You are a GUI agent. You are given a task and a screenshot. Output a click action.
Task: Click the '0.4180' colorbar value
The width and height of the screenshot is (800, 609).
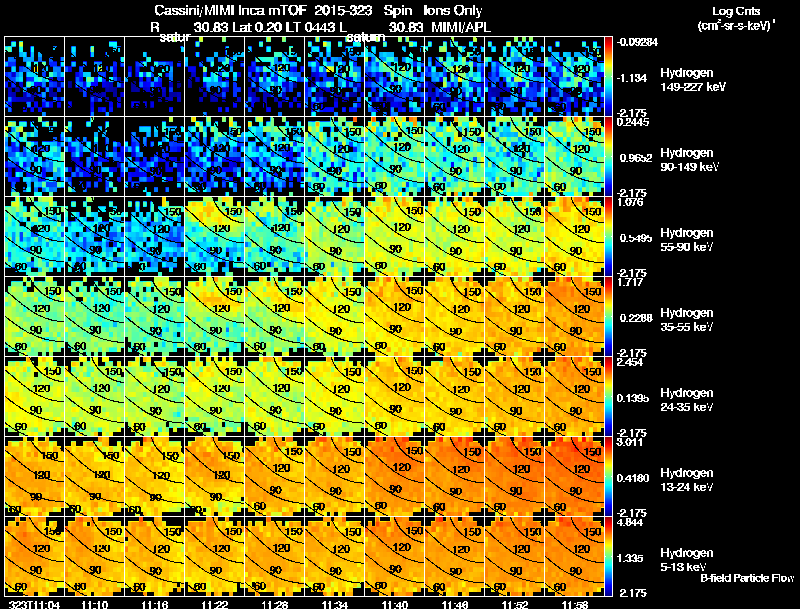click(633, 478)
